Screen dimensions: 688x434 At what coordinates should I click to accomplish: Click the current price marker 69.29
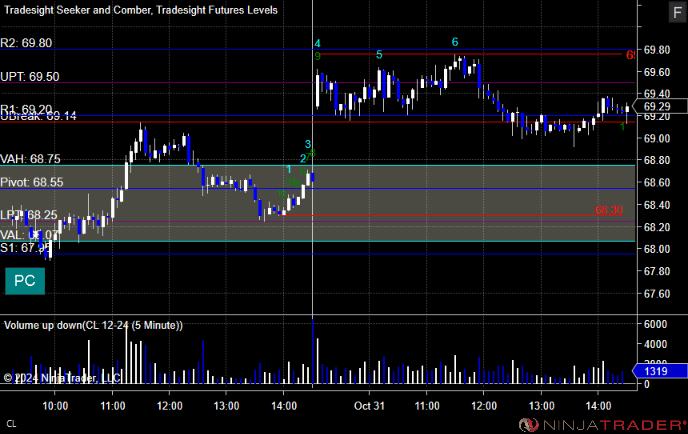tap(660, 107)
